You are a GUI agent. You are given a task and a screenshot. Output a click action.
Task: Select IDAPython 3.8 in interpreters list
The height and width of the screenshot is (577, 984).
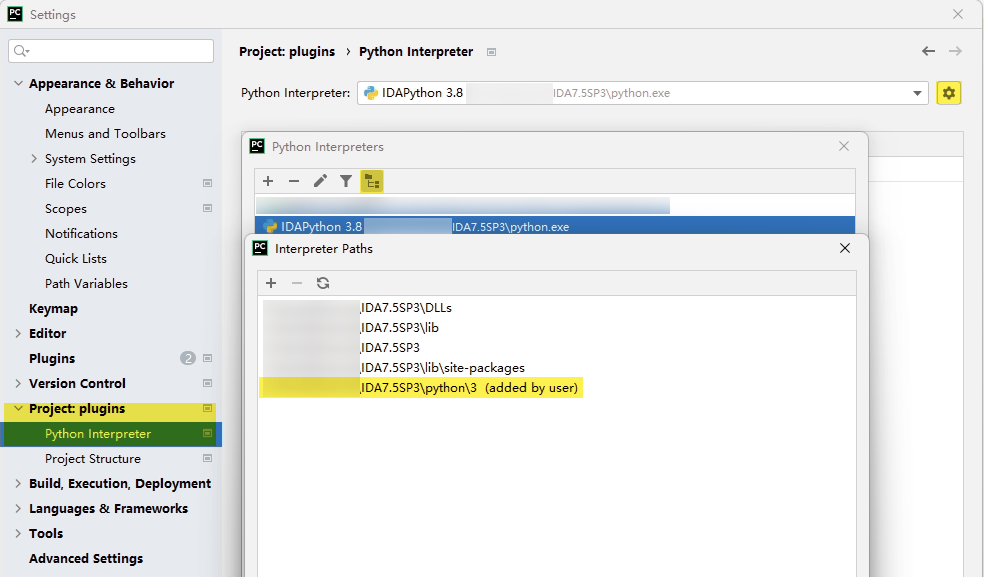(555, 226)
